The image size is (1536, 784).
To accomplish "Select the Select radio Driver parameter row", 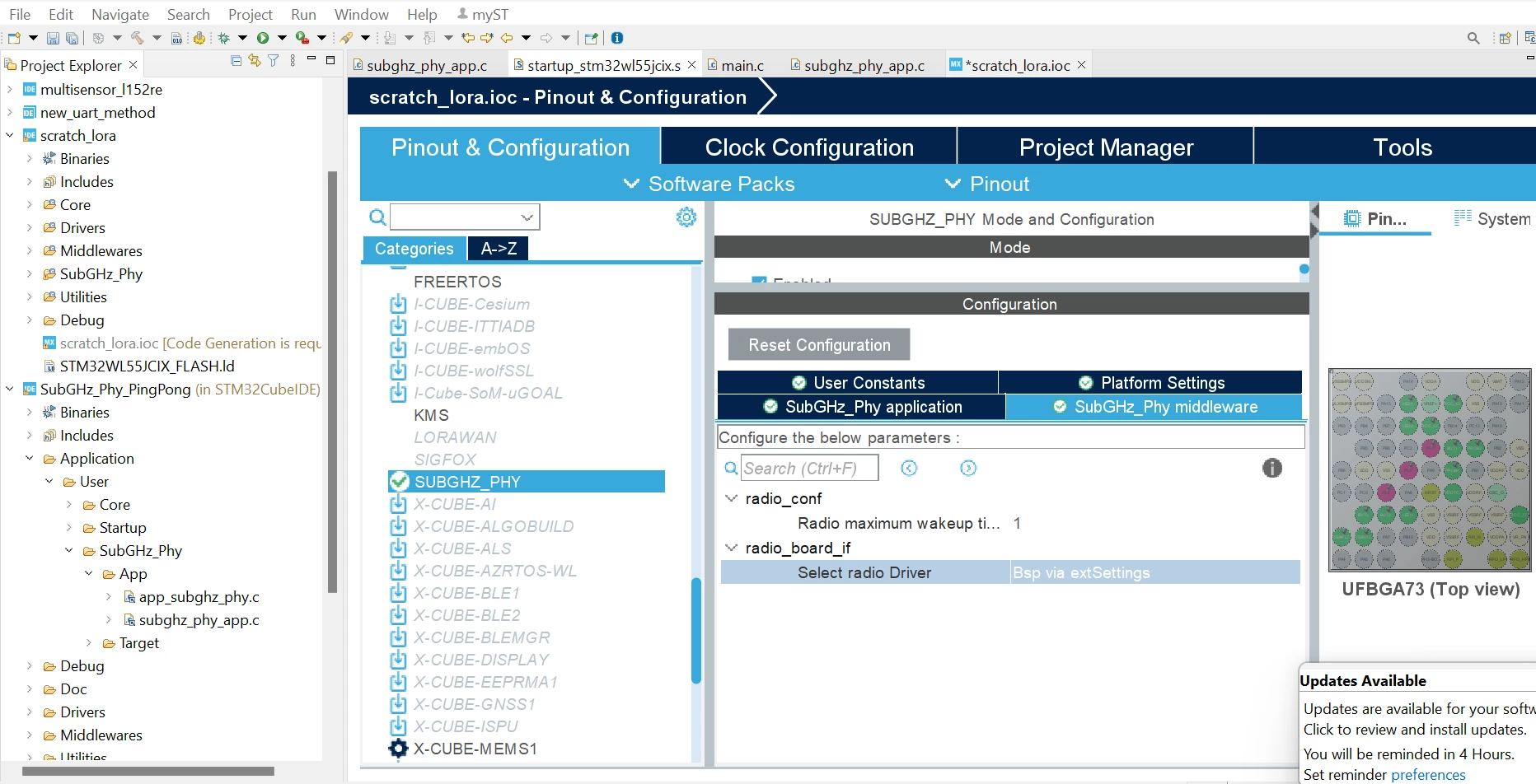I will point(1010,572).
